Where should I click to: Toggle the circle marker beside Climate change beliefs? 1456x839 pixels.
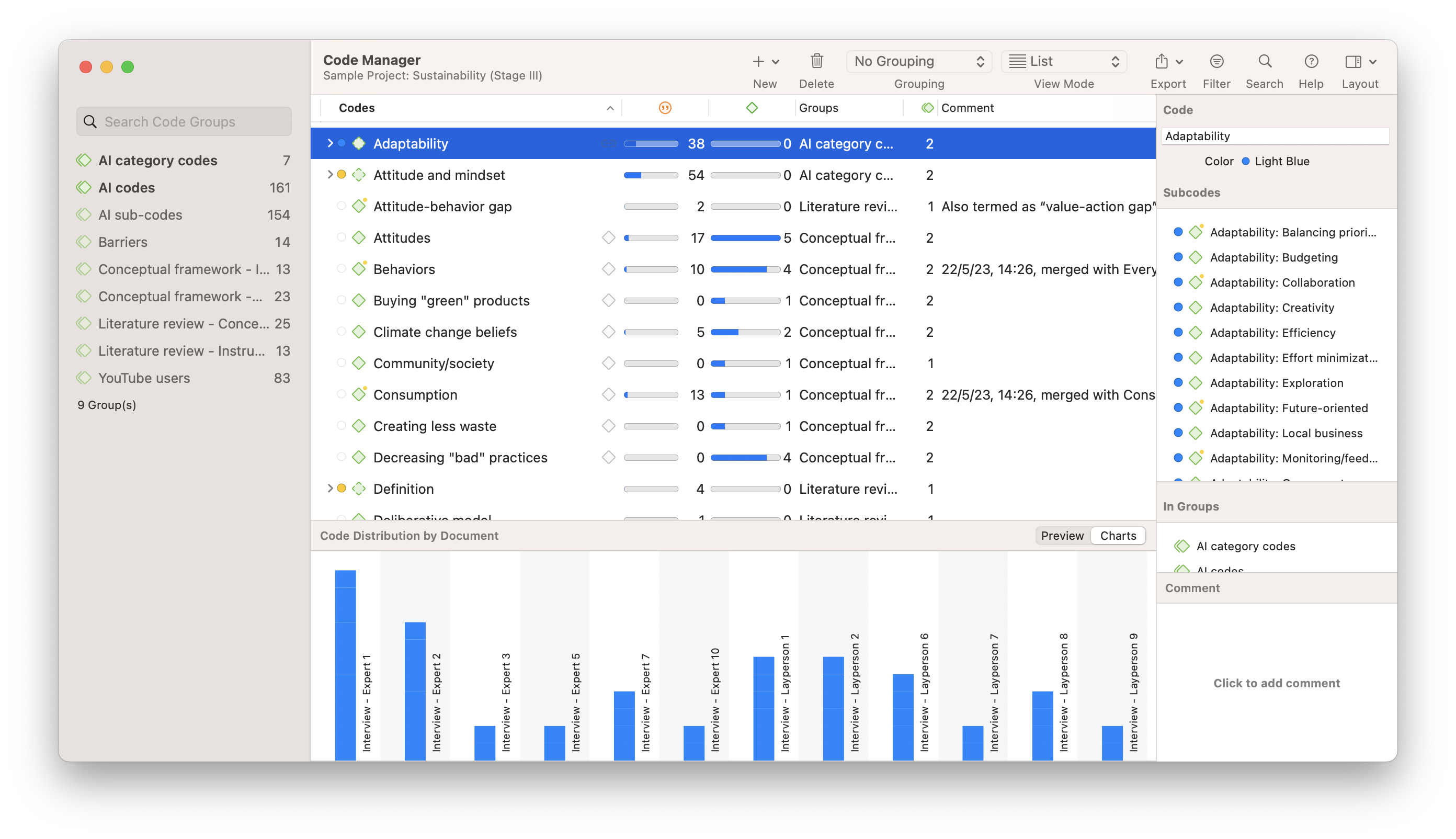[x=341, y=331]
